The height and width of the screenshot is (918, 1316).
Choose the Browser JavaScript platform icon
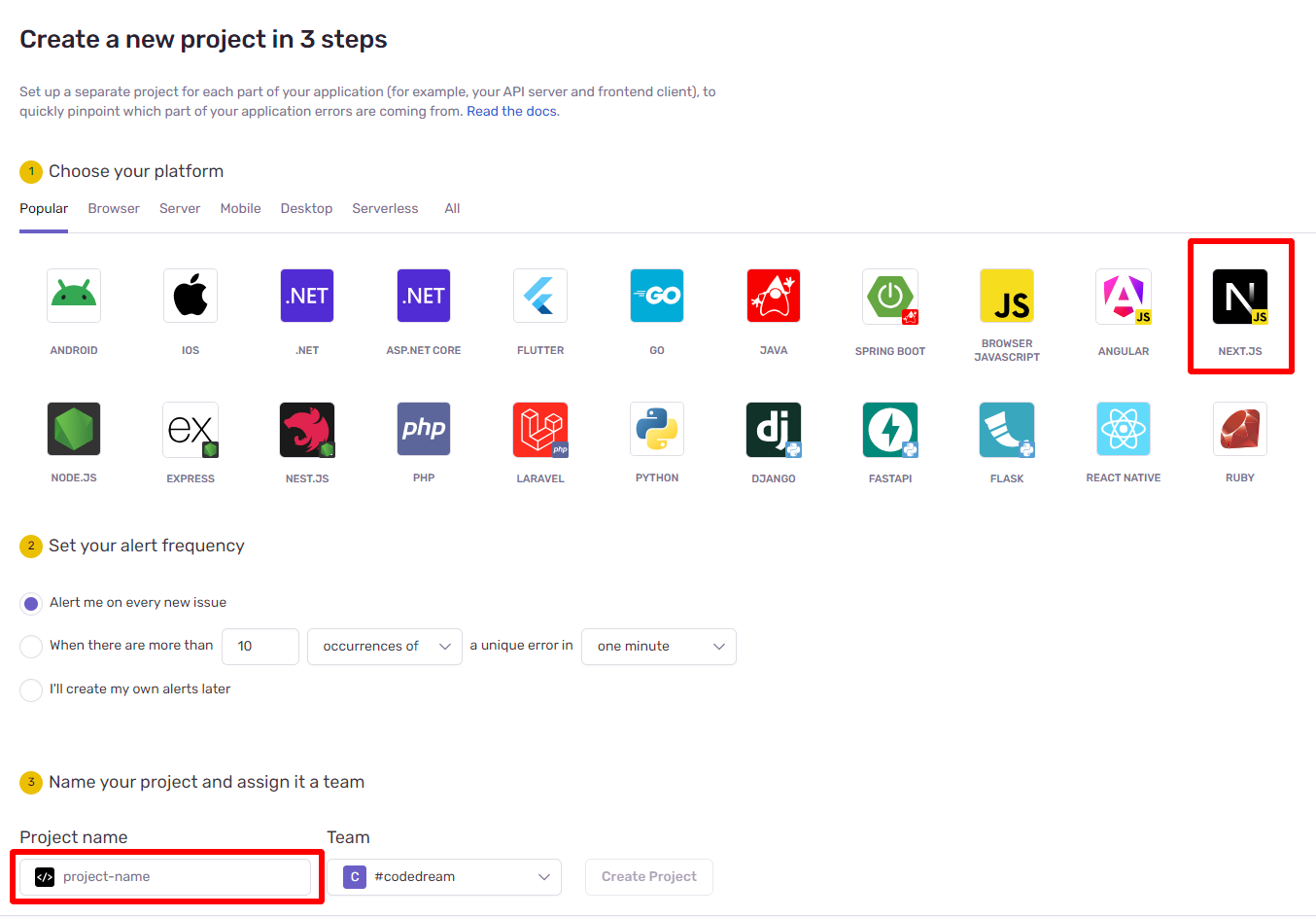pyautogui.click(x=1007, y=296)
